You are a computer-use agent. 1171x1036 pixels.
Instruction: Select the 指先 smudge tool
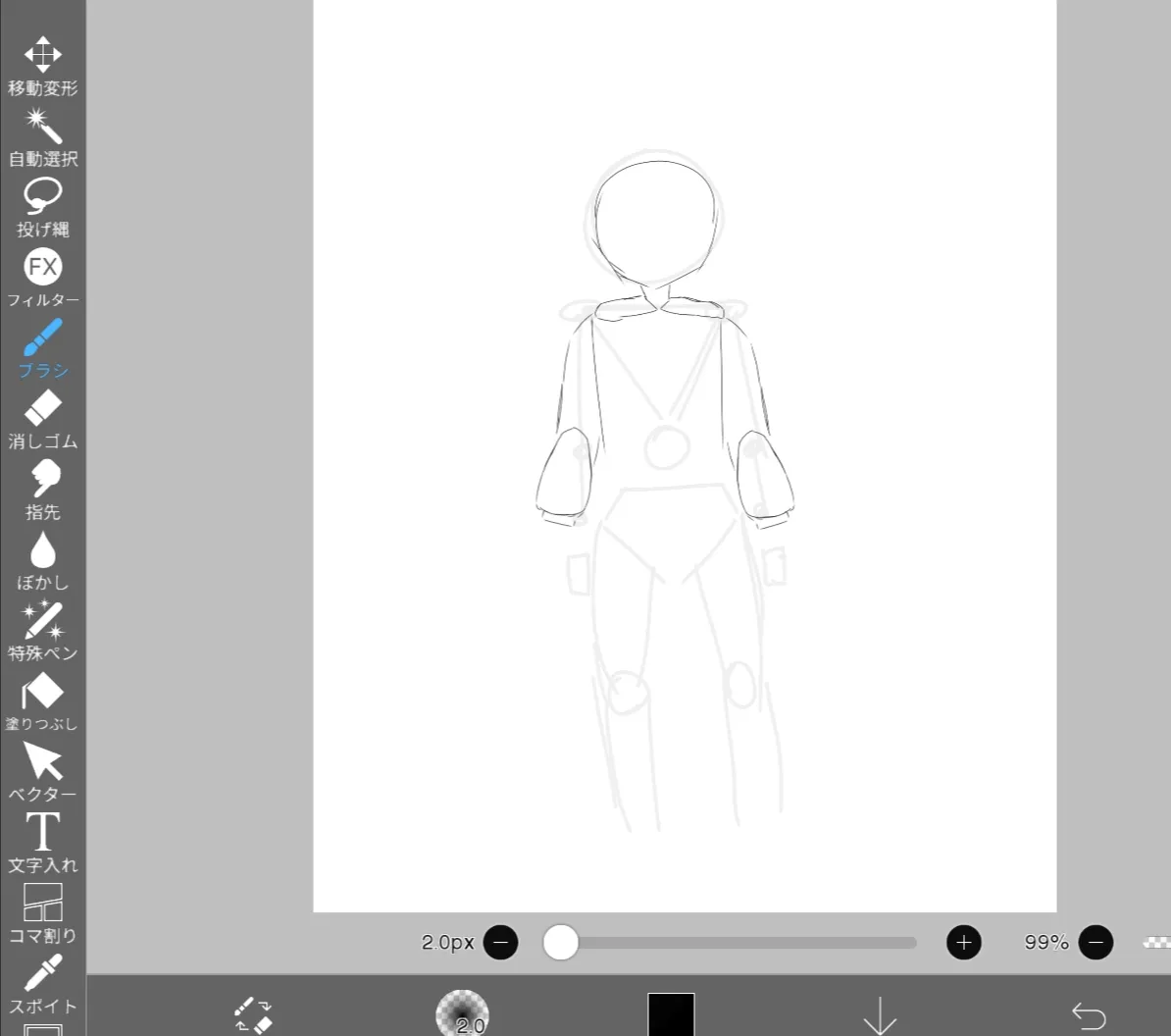click(42, 490)
